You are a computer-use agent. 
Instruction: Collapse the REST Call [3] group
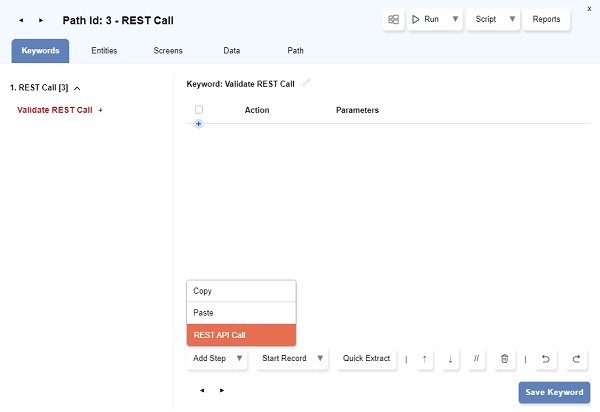pyautogui.click(x=78, y=88)
